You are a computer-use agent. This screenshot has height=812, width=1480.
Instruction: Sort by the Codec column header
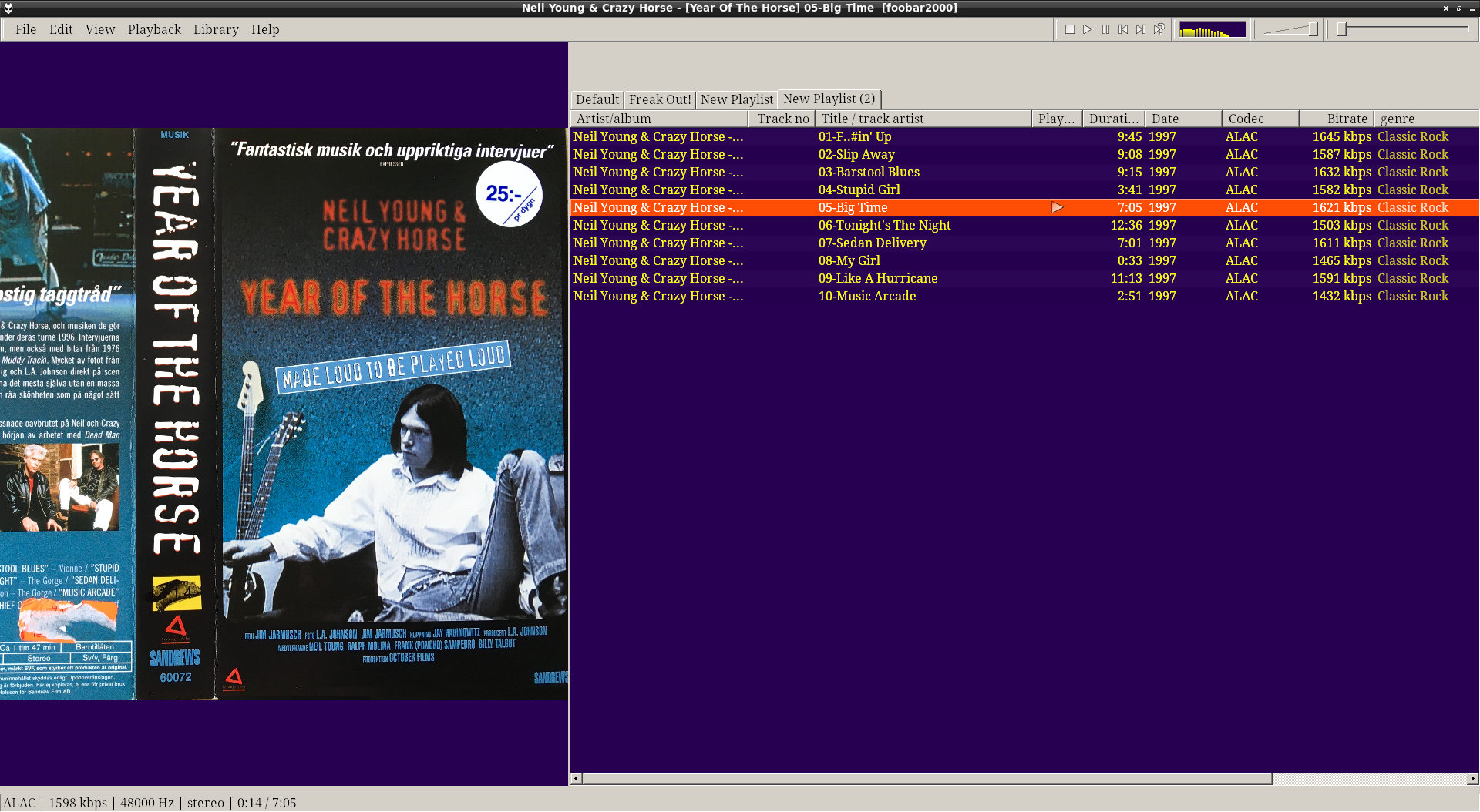(1260, 119)
